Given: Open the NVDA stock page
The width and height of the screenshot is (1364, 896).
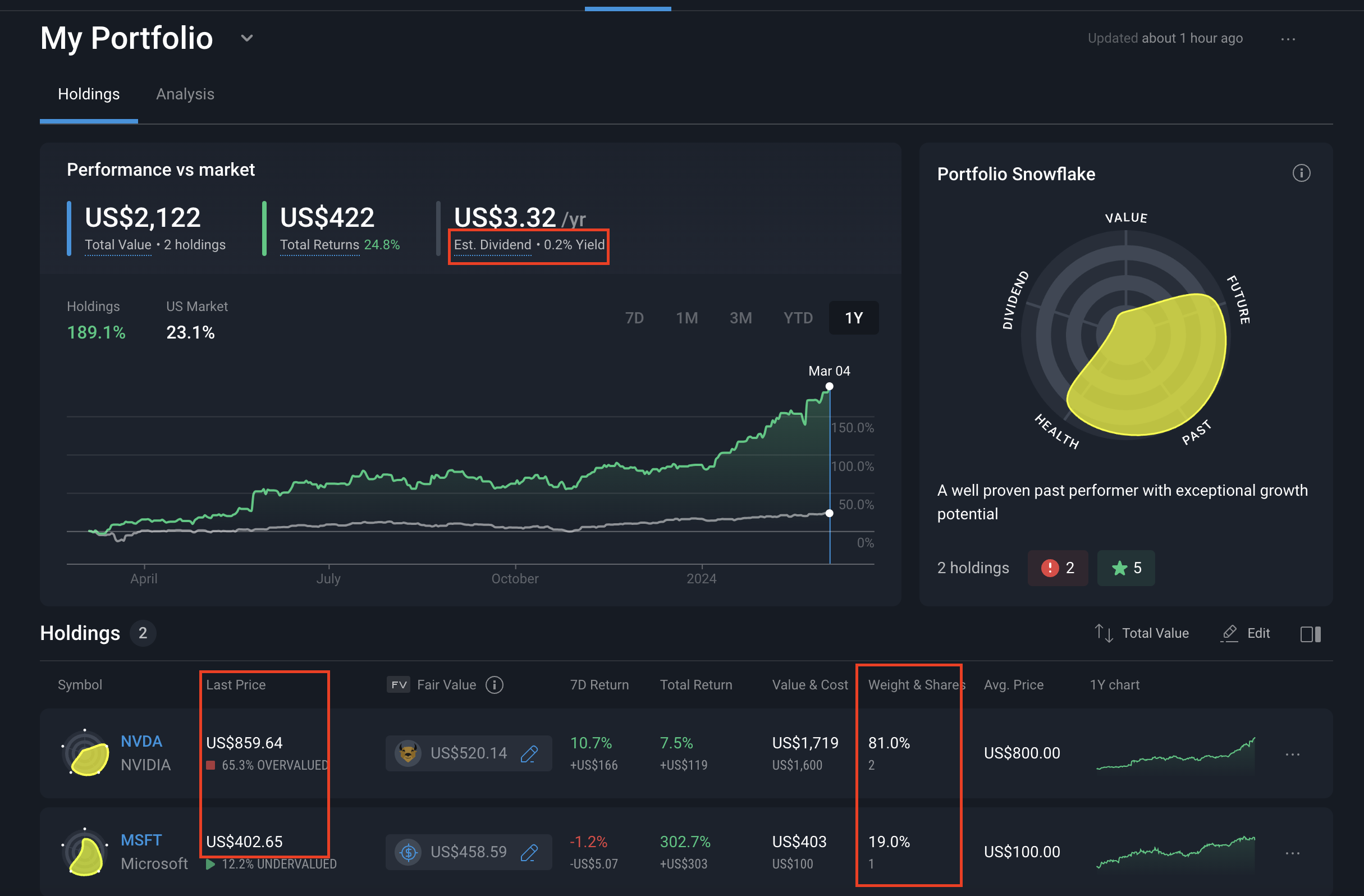Looking at the screenshot, I should click(141, 740).
